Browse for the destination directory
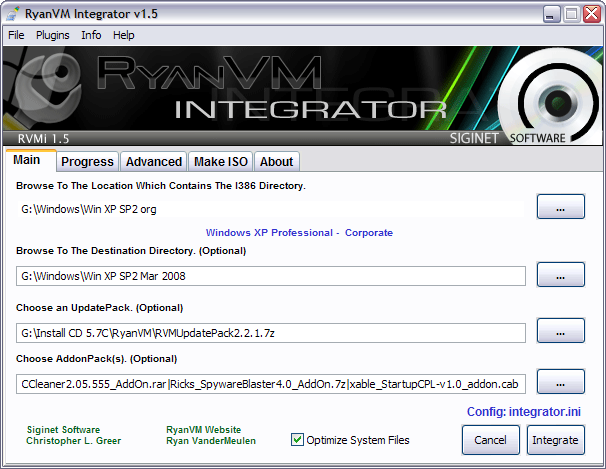 click(560, 275)
